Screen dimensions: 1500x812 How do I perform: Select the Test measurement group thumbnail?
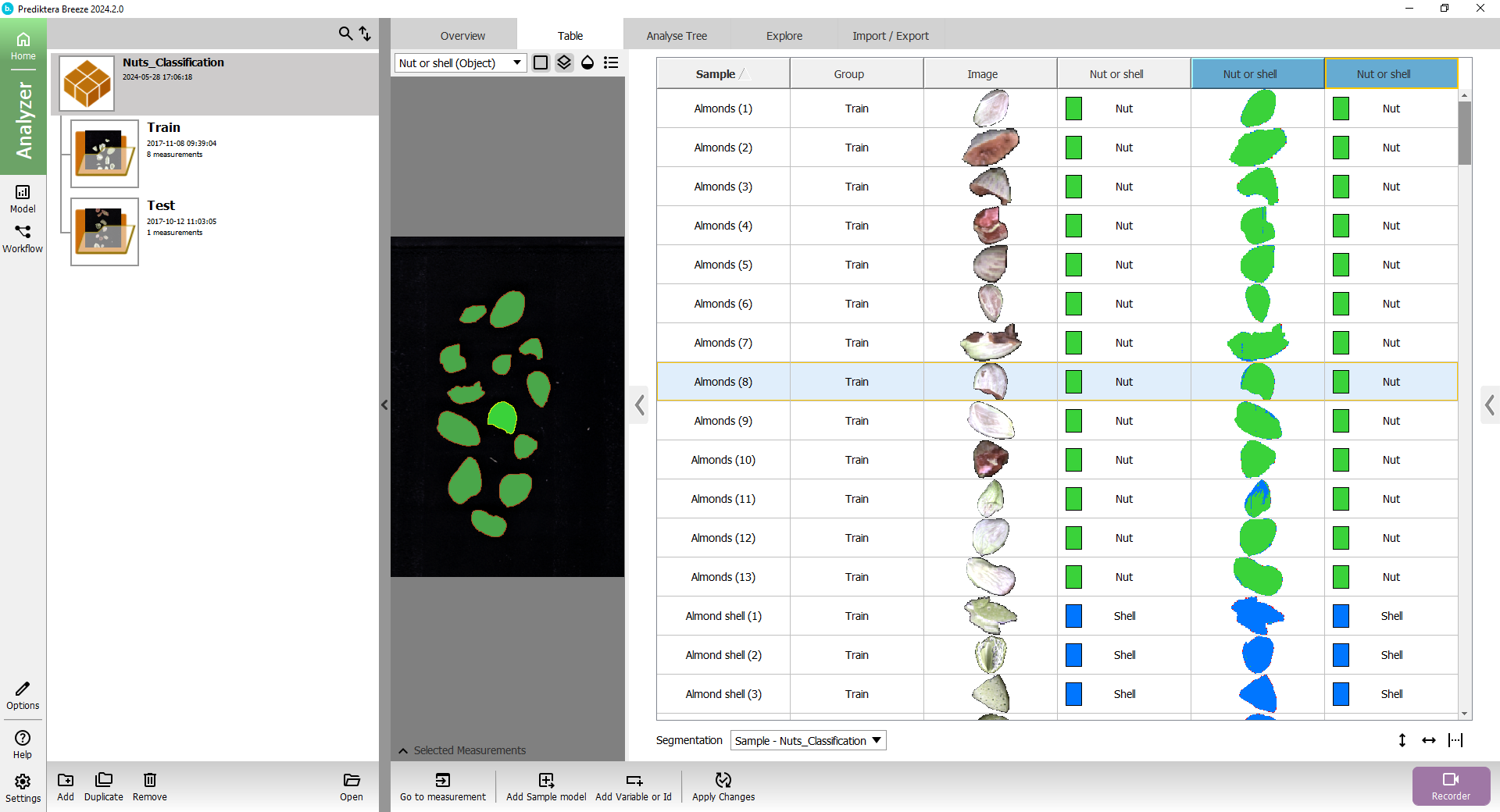pos(105,232)
